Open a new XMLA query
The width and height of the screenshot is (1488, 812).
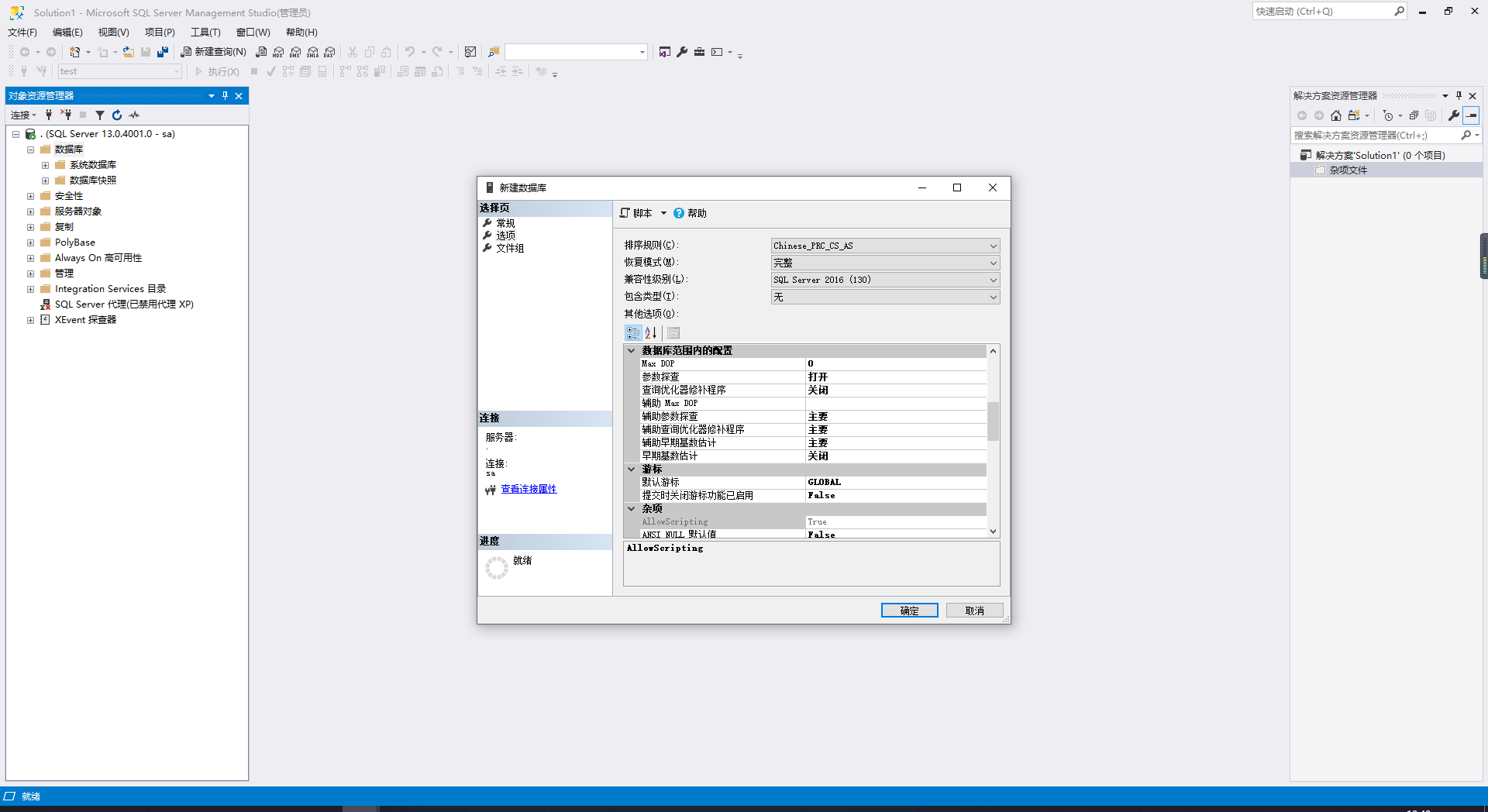tap(312, 52)
